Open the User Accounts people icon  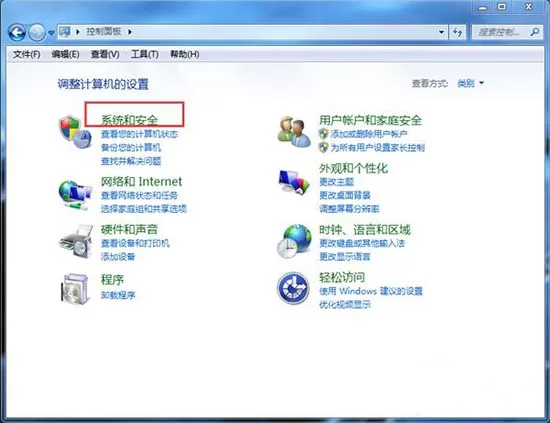pyautogui.click(x=294, y=132)
